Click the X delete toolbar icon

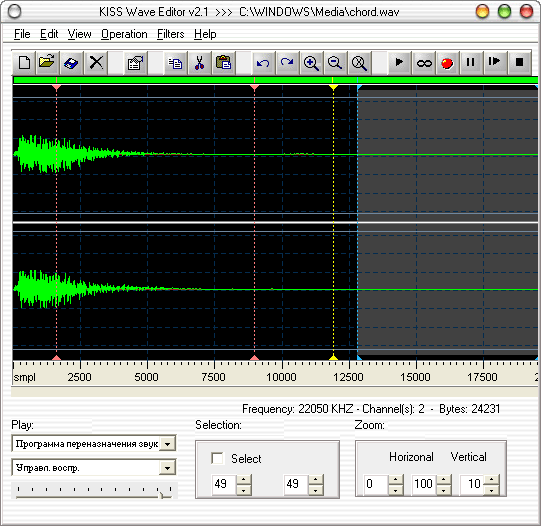pos(96,63)
